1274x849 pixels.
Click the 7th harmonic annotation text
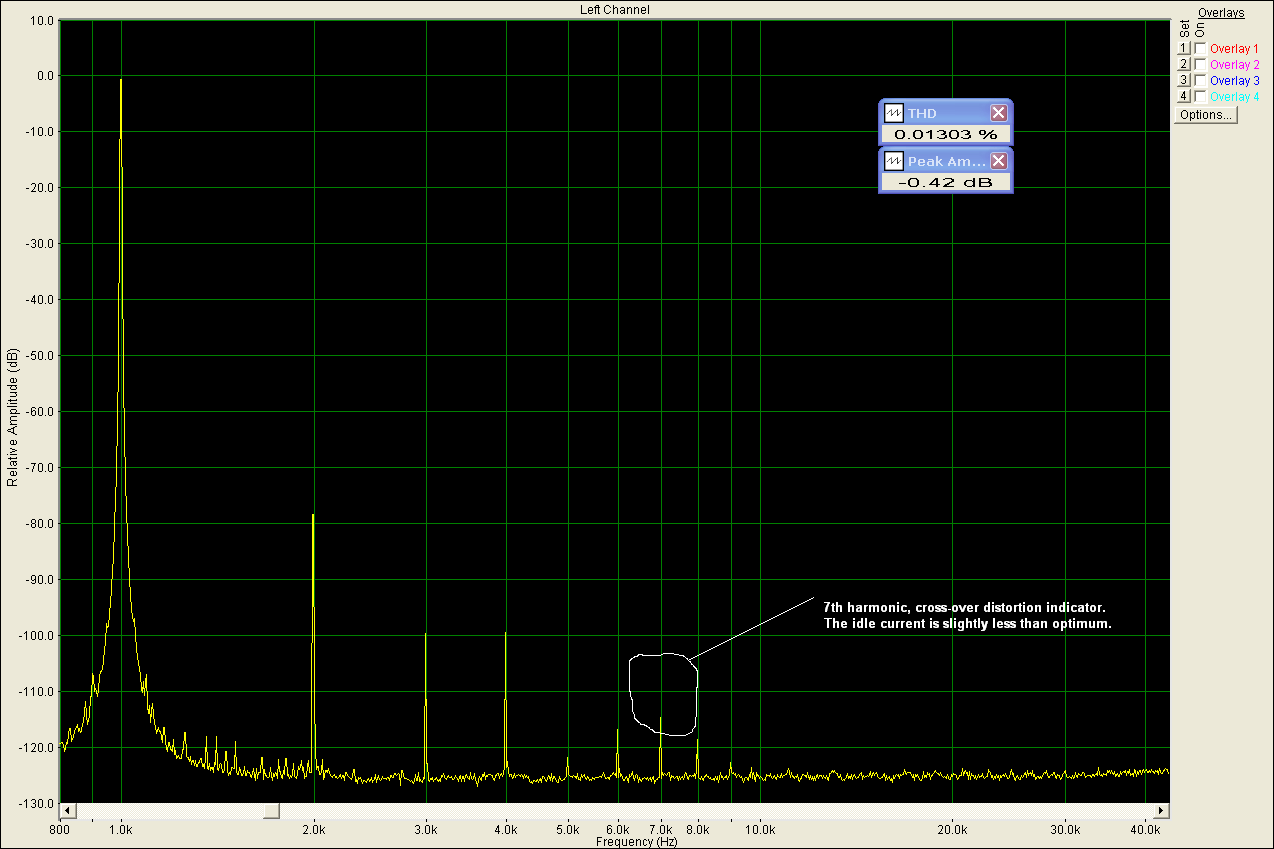coord(968,615)
